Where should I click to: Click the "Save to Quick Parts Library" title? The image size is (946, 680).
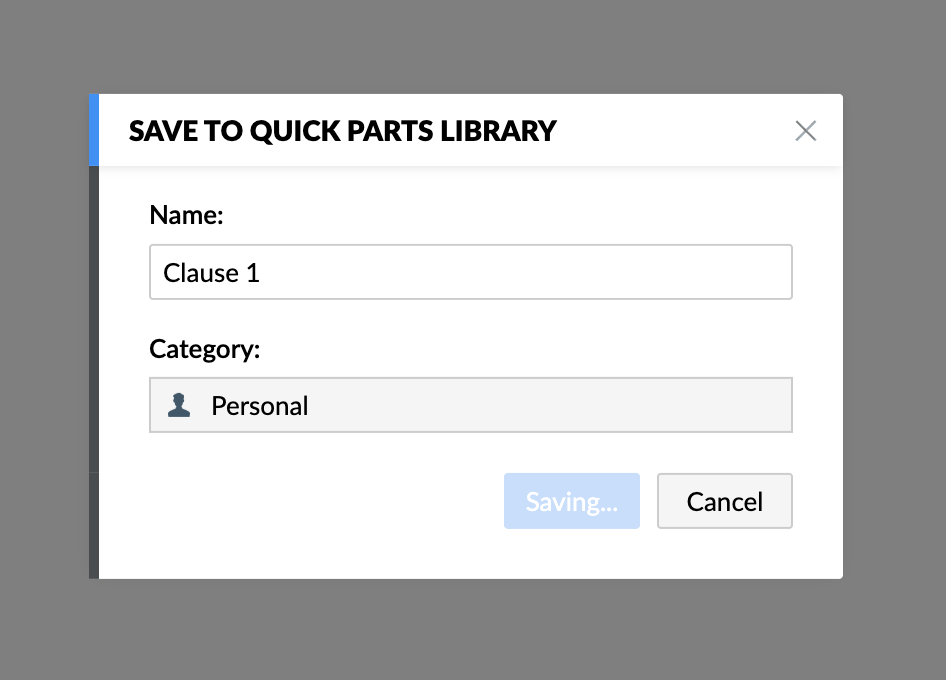(x=342, y=131)
